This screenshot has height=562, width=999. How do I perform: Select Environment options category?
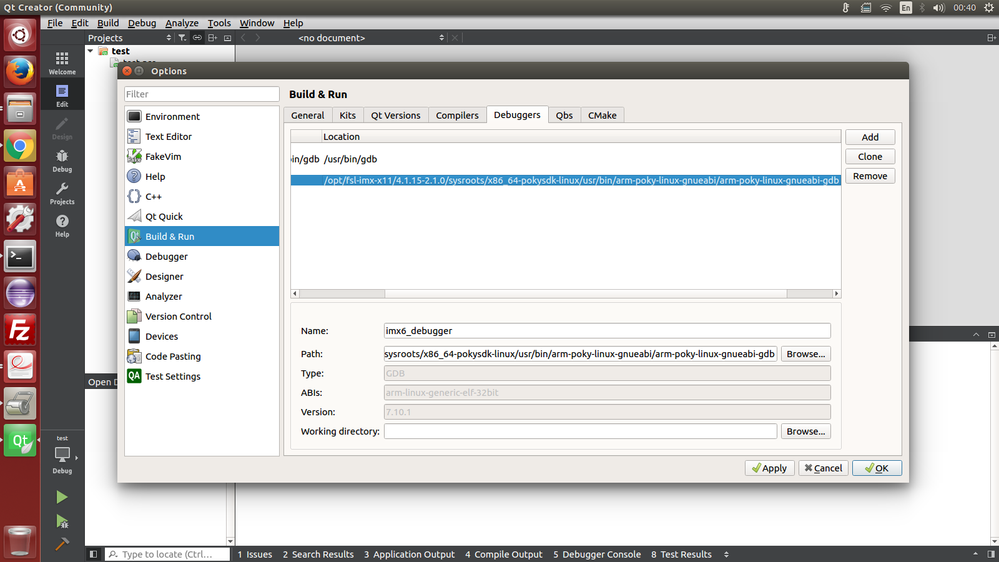point(202,117)
